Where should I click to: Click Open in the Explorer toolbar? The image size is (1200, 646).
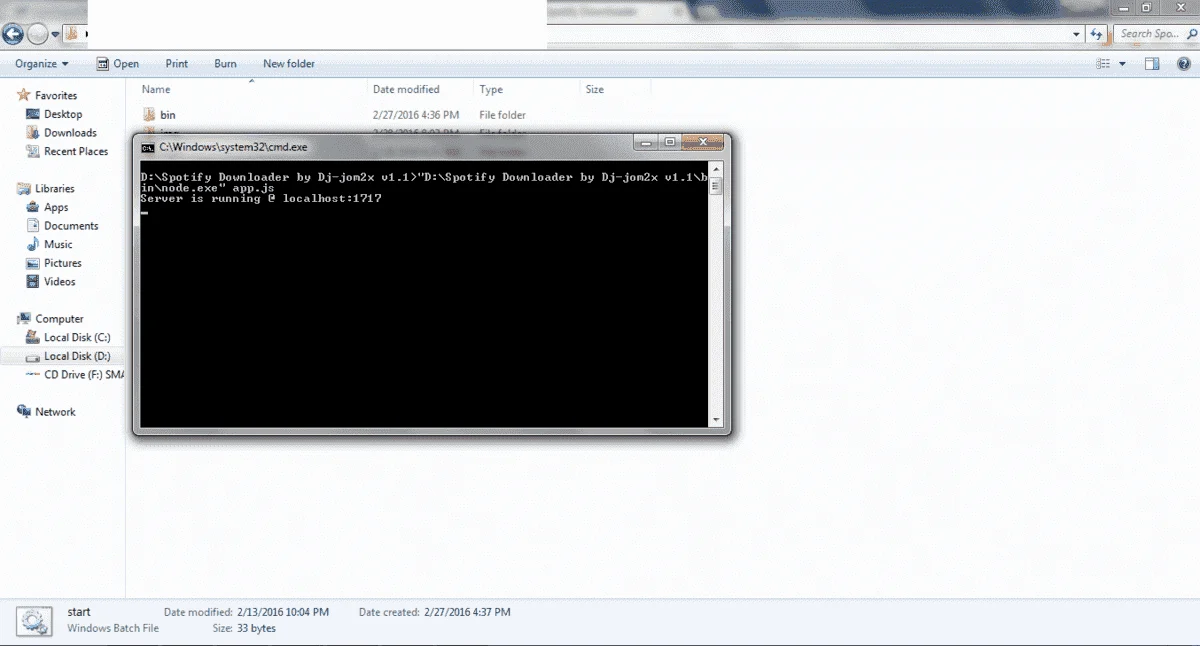pos(118,64)
